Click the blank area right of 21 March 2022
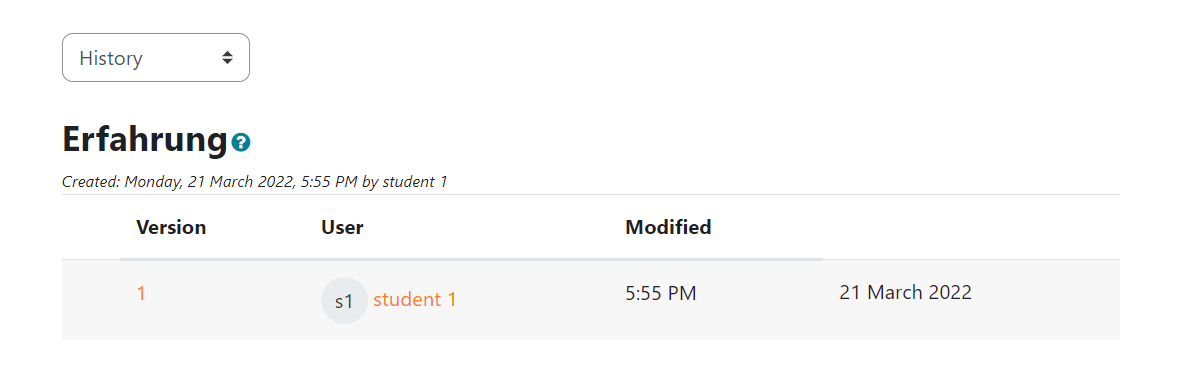Image resolution: width=1187 pixels, height=383 pixels. pos(1045,300)
